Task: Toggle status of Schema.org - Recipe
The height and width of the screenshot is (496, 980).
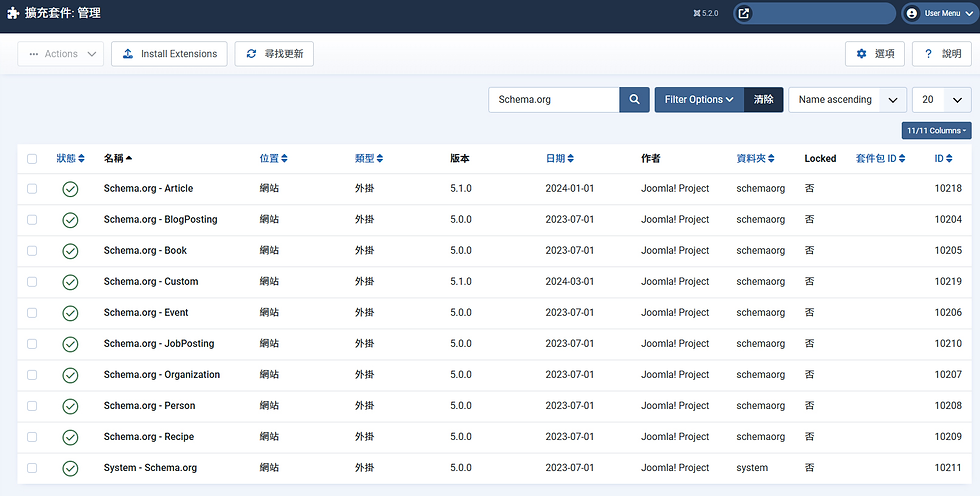Action: 71,437
